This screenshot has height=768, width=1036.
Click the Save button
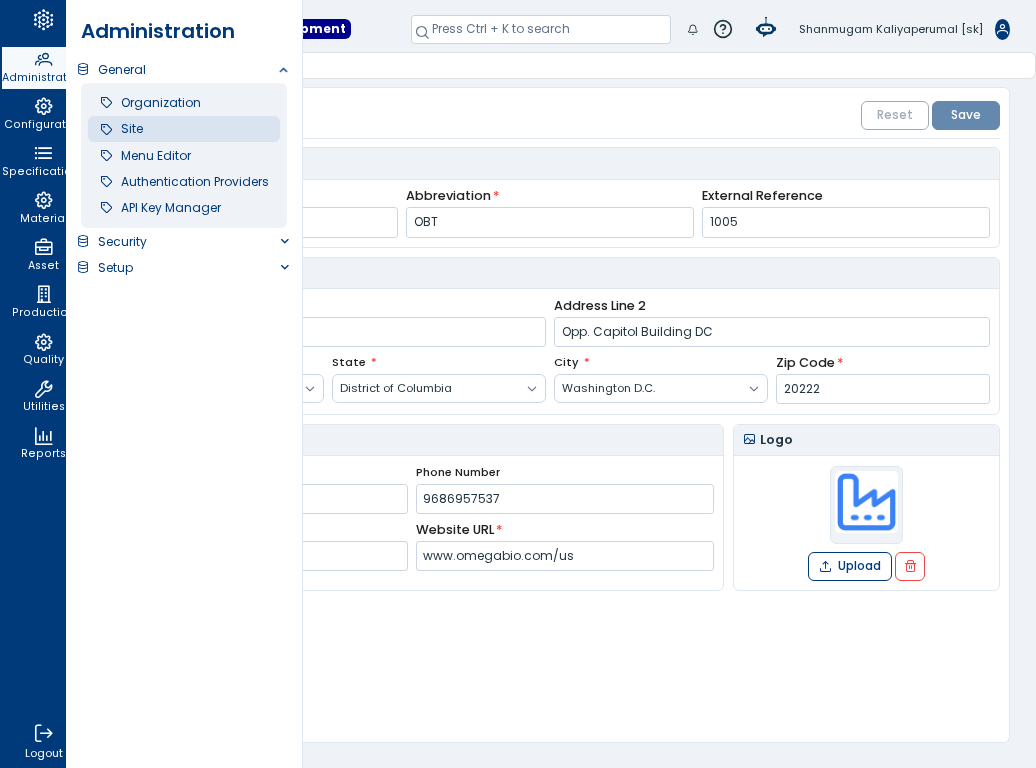point(965,116)
